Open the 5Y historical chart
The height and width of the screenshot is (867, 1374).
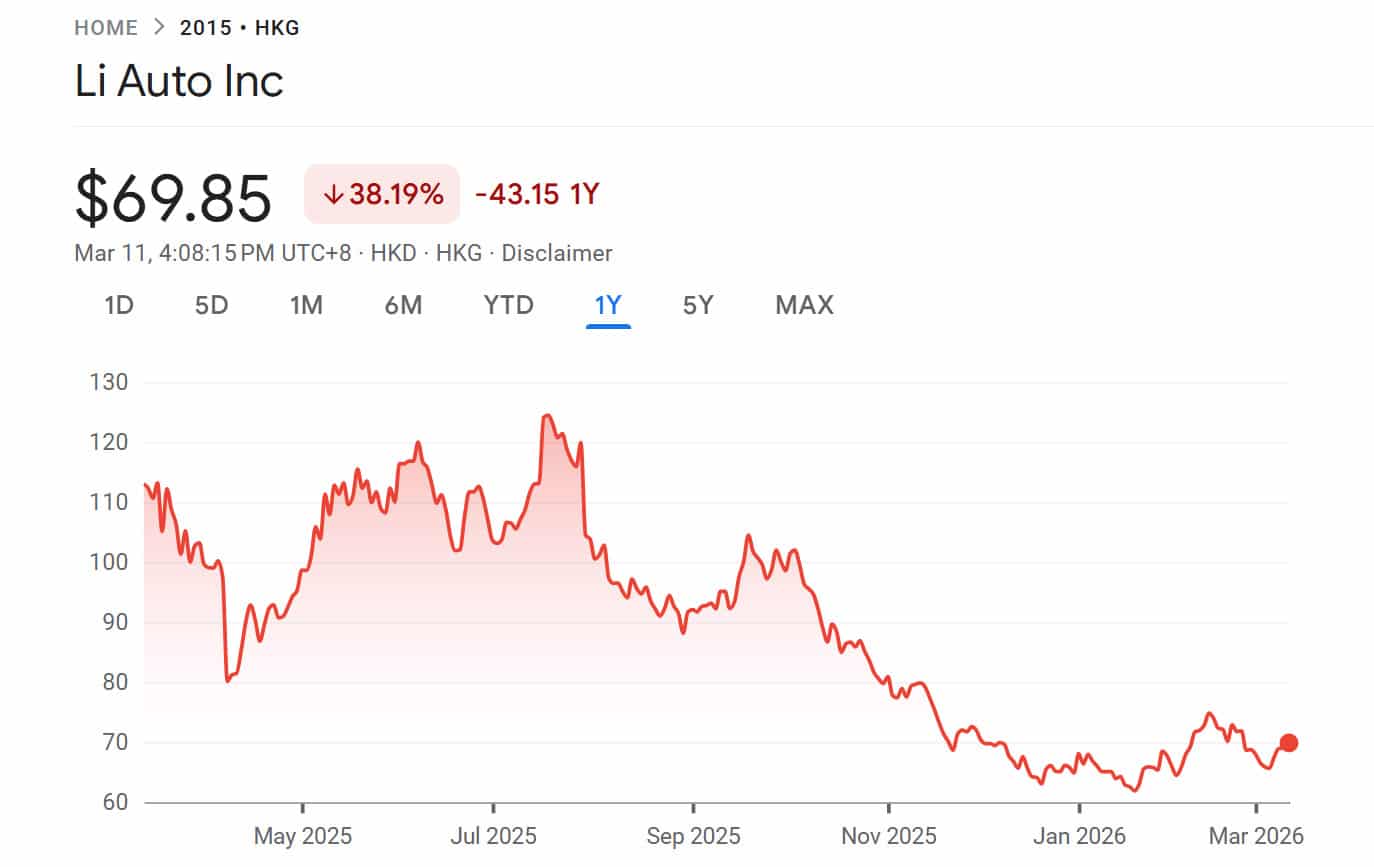coord(697,305)
